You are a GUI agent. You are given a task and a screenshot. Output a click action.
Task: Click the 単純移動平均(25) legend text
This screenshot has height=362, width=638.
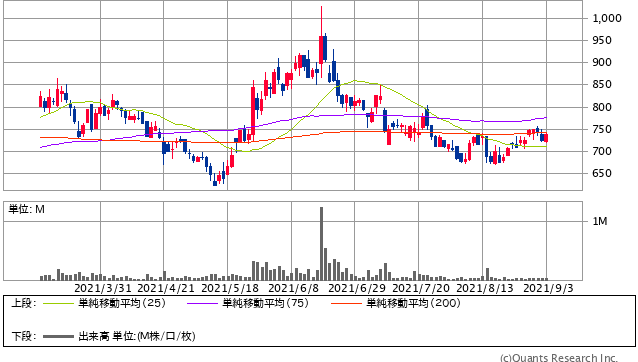pyautogui.click(x=122, y=303)
